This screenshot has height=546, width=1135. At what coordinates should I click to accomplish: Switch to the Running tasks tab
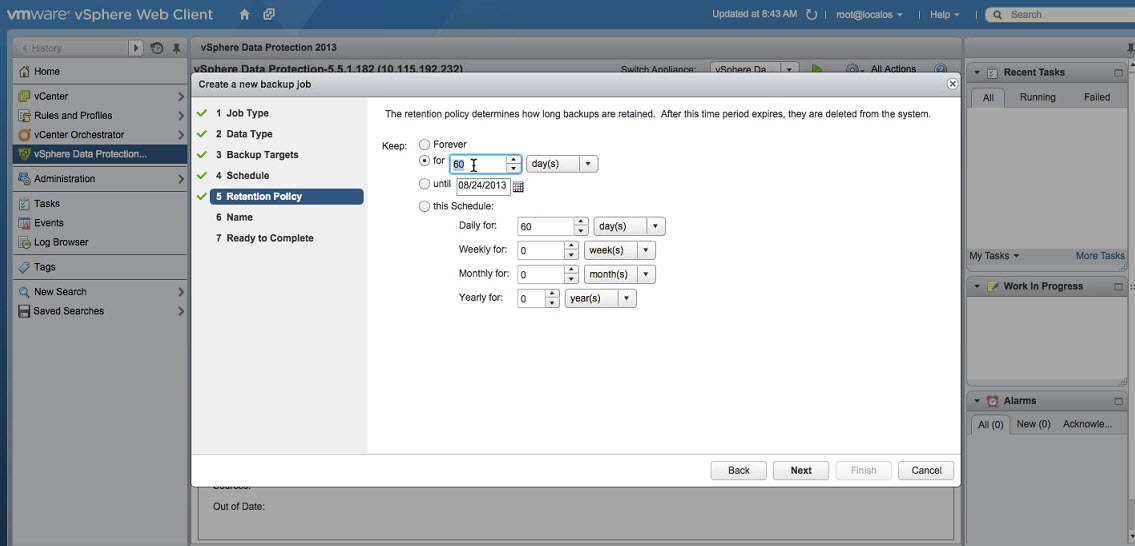pyautogui.click(x=1037, y=97)
